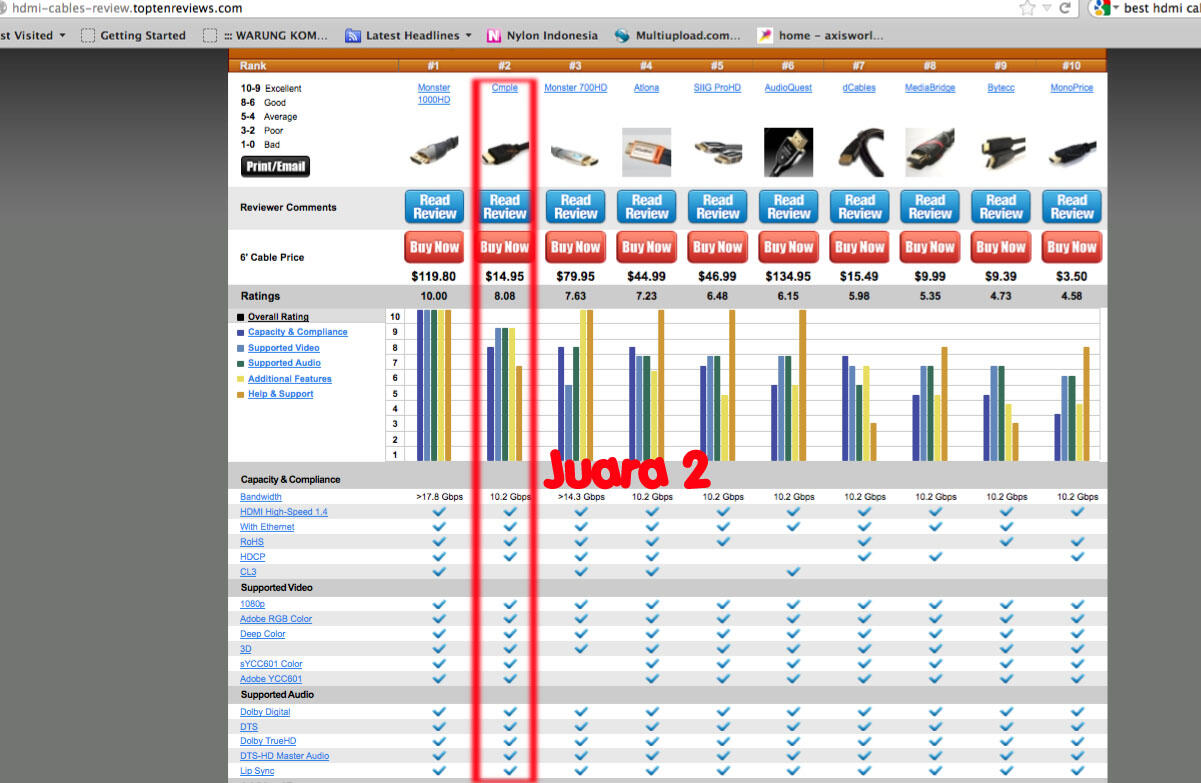Buy Now the $3.50 MonoPrice cable
Screen dimensions: 1201x783
point(1072,247)
